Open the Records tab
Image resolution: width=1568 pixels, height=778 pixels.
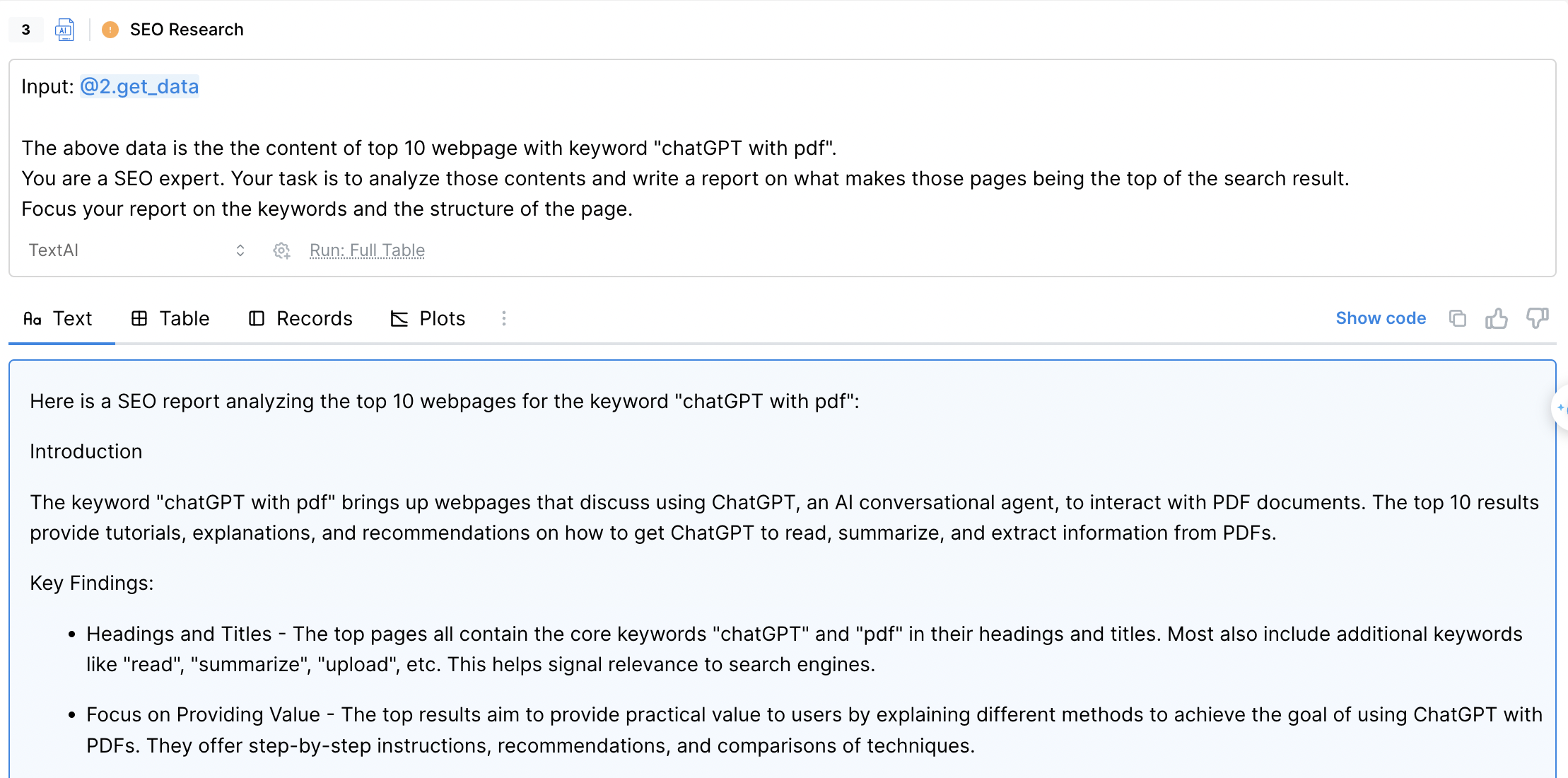coord(300,318)
